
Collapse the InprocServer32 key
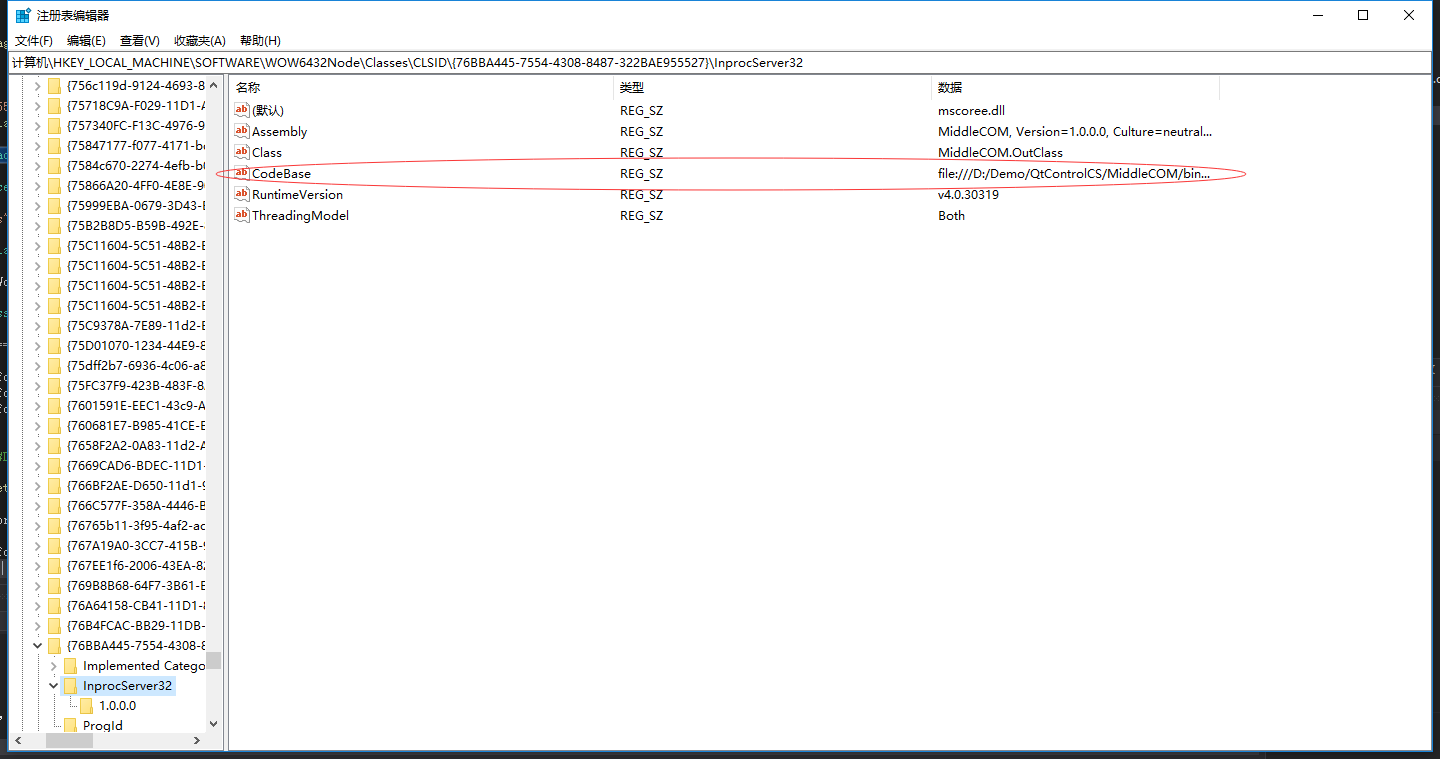pos(54,685)
